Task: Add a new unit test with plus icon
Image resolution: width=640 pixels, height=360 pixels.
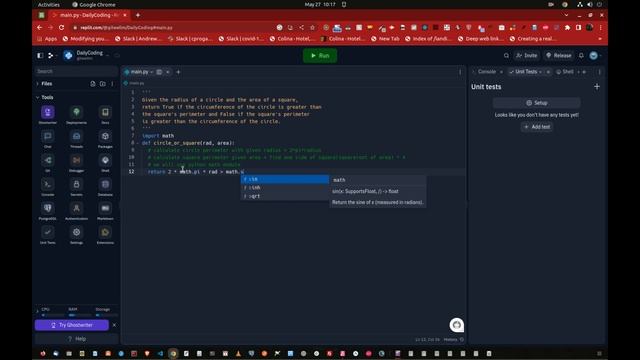Action: tap(597, 87)
